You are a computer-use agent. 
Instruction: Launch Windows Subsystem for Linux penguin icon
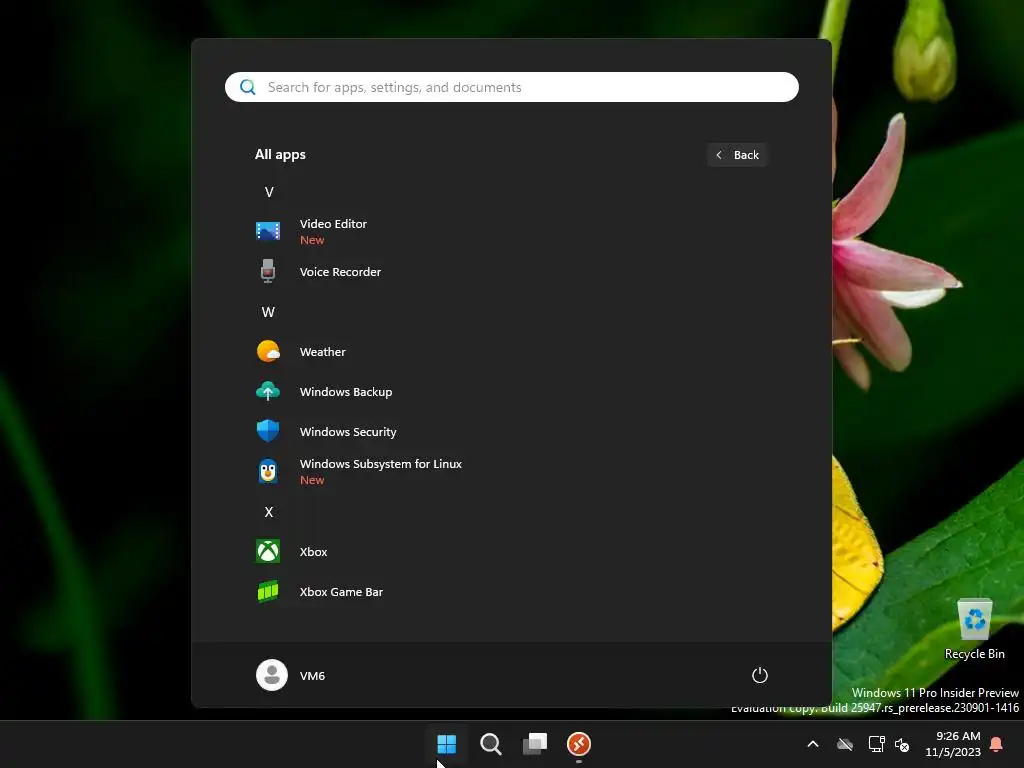tap(268, 471)
